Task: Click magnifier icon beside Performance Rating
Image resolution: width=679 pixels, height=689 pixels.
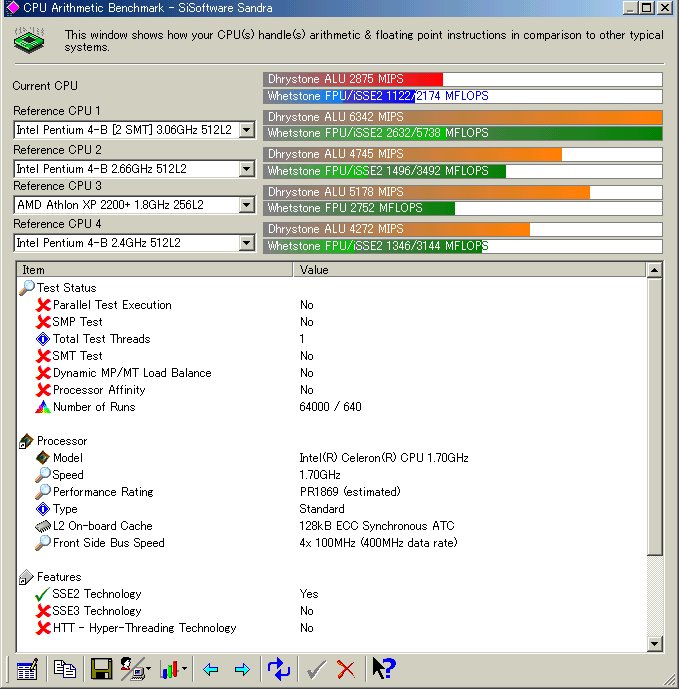Action: click(x=43, y=492)
